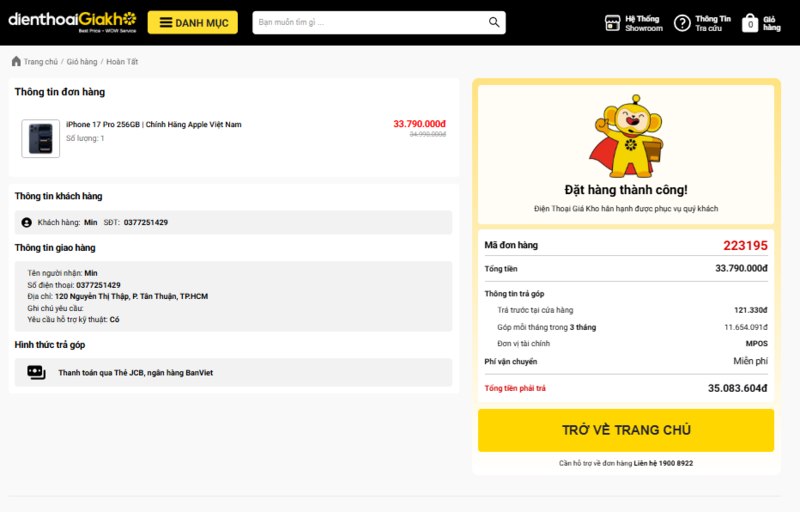Click TRỞ VỀ TRANG CHỦ button
Image resolution: width=800 pixels, height=512 pixels.
point(626,430)
